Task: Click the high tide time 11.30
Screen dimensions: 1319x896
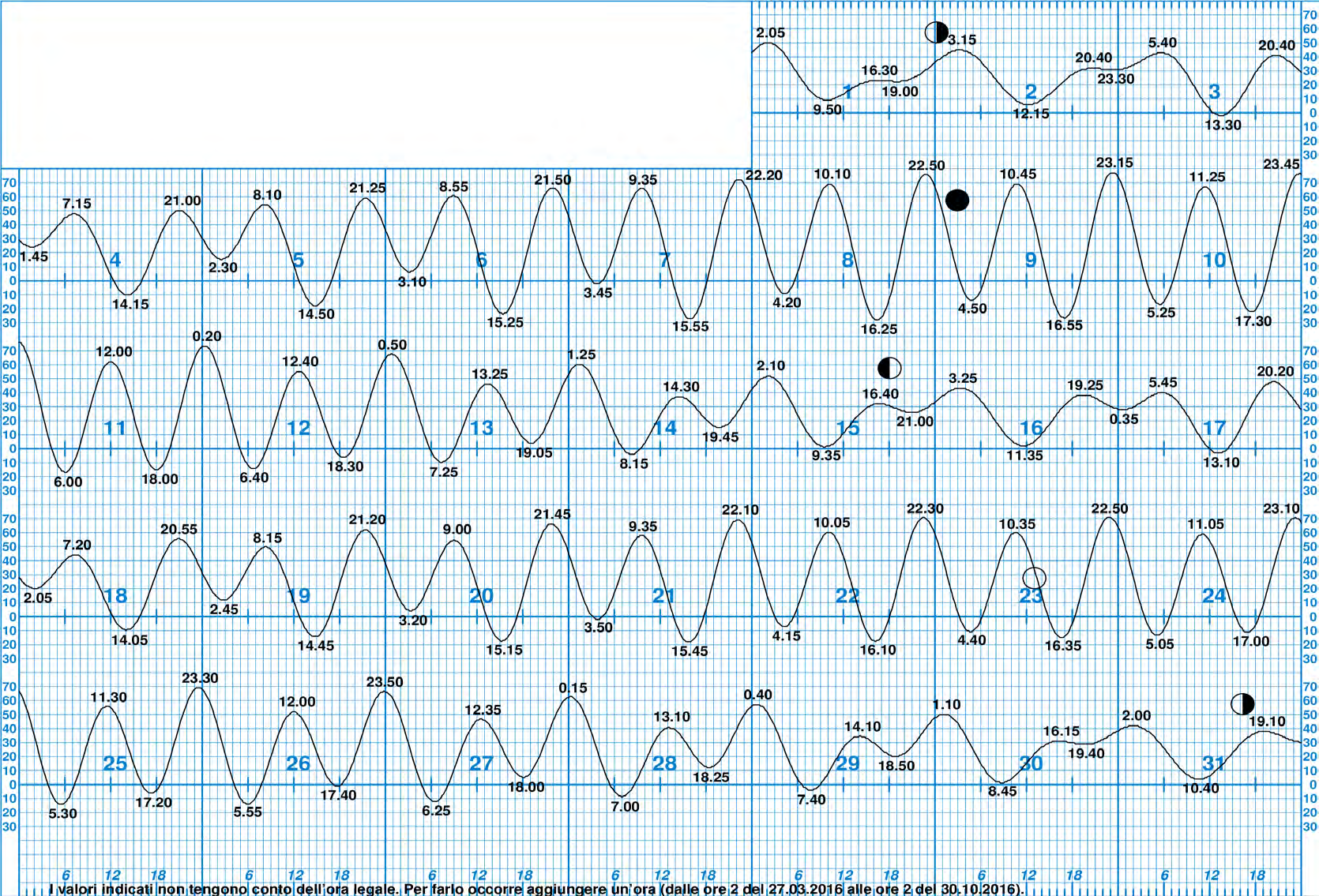Action: [x=108, y=698]
